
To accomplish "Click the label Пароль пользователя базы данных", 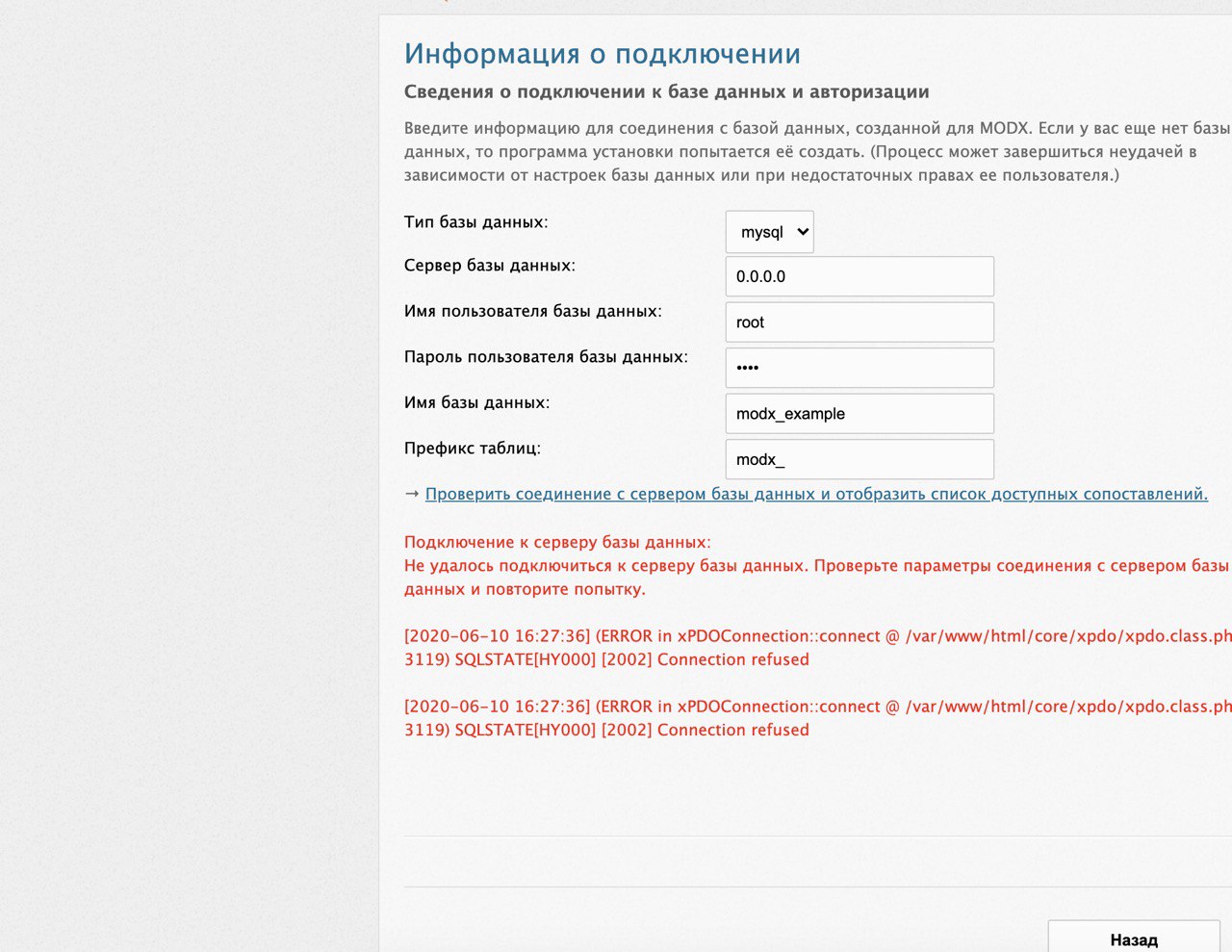I will [x=546, y=357].
